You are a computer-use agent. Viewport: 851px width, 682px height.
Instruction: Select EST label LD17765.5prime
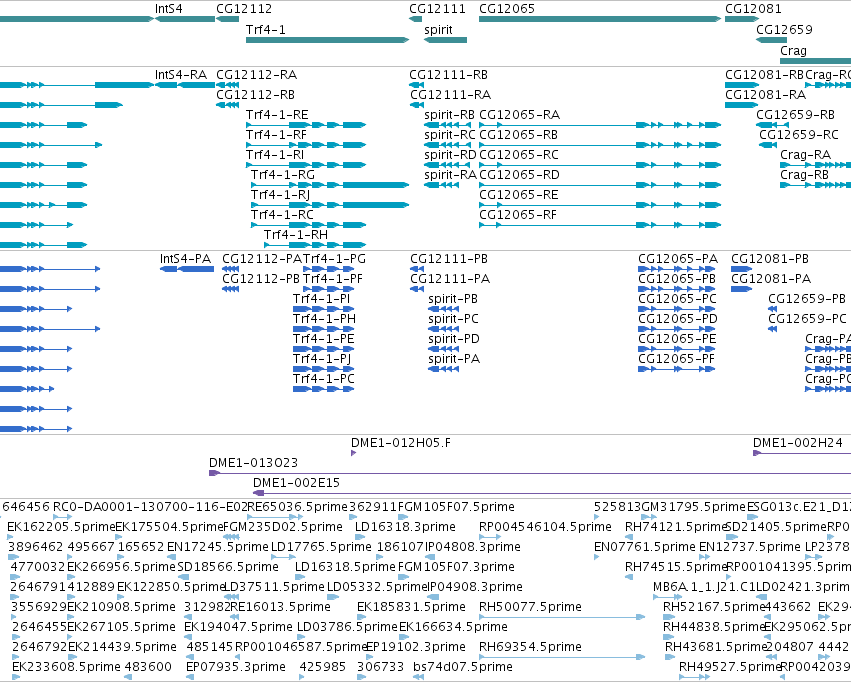[x=321, y=547]
